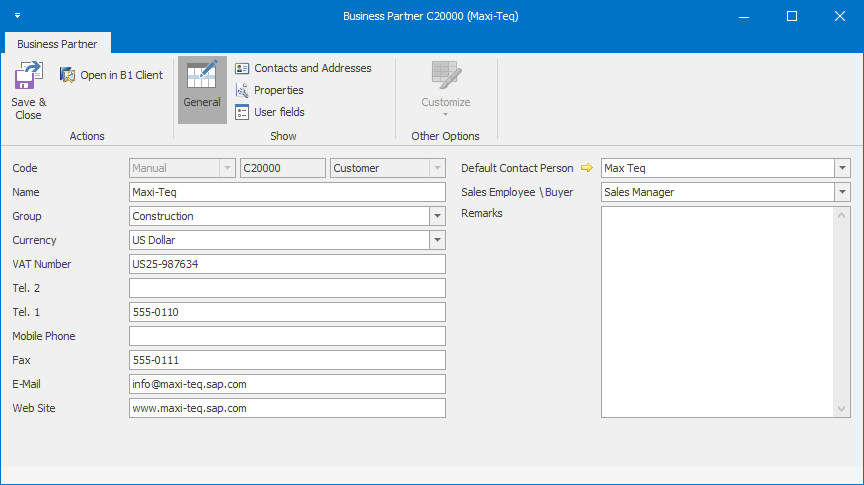Open the Properties view
This screenshot has height=485, width=864.
(269, 90)
